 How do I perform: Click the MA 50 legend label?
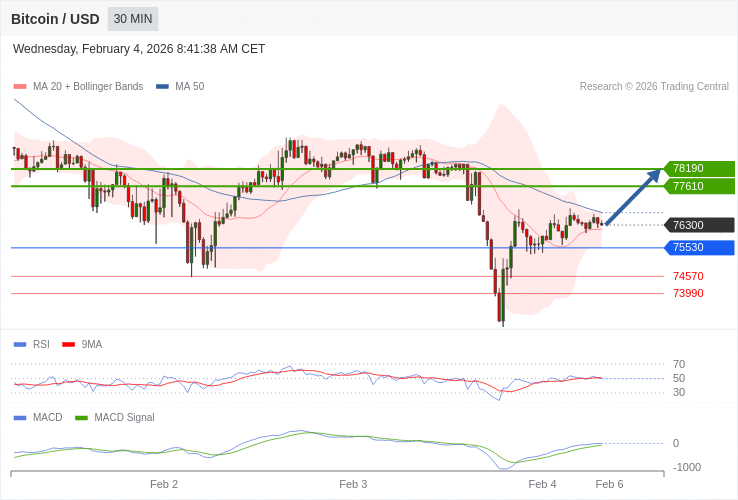[x=190, y=87]
